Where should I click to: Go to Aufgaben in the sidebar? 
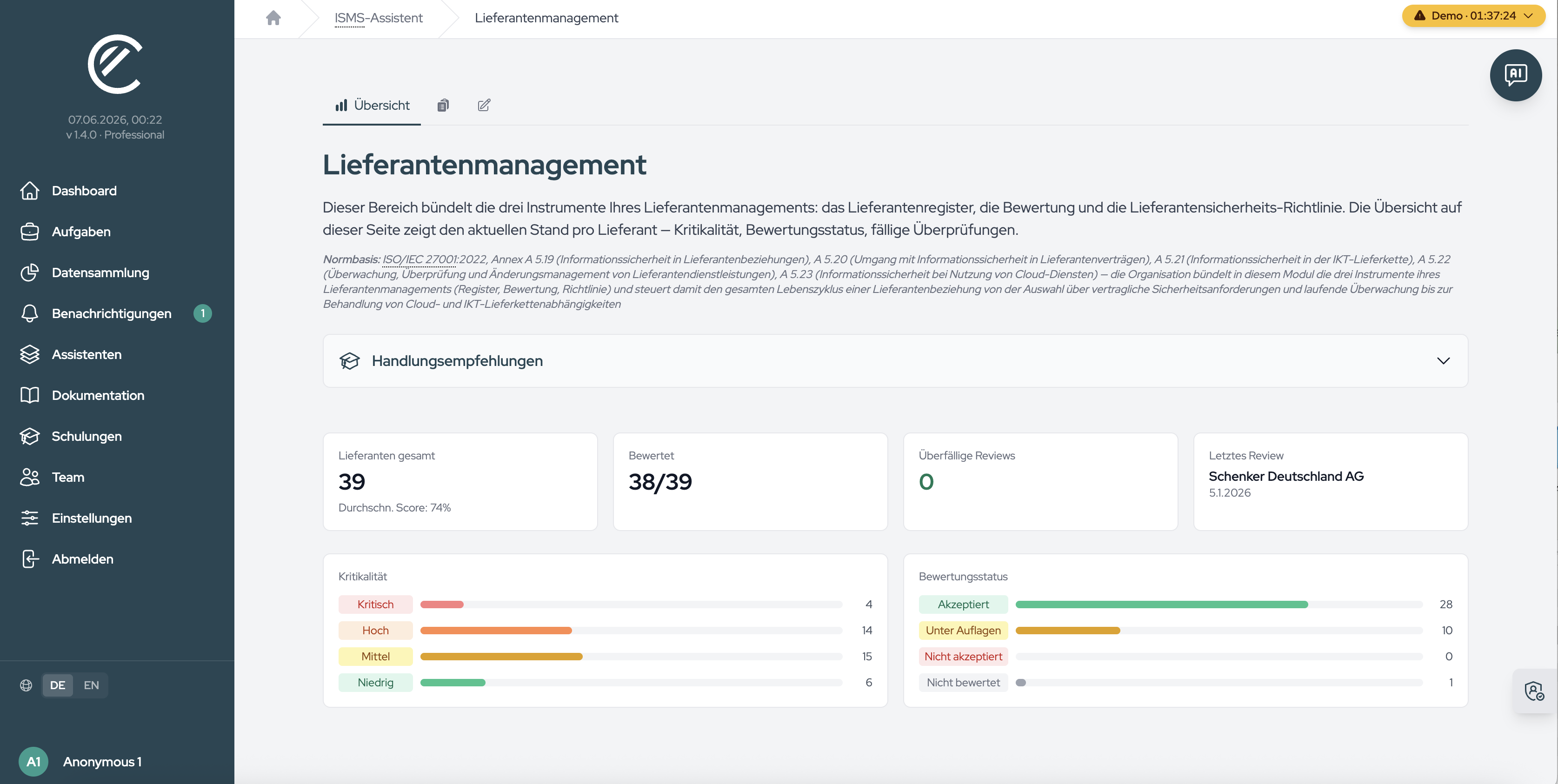click(x=81, y=232)
